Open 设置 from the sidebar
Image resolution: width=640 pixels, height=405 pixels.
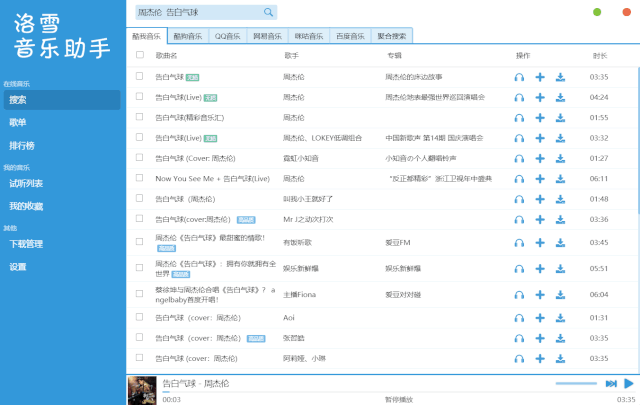(18, 267)
